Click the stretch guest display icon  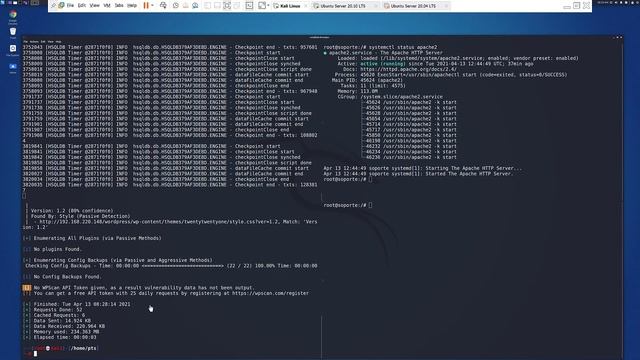[x=262, y=6]
